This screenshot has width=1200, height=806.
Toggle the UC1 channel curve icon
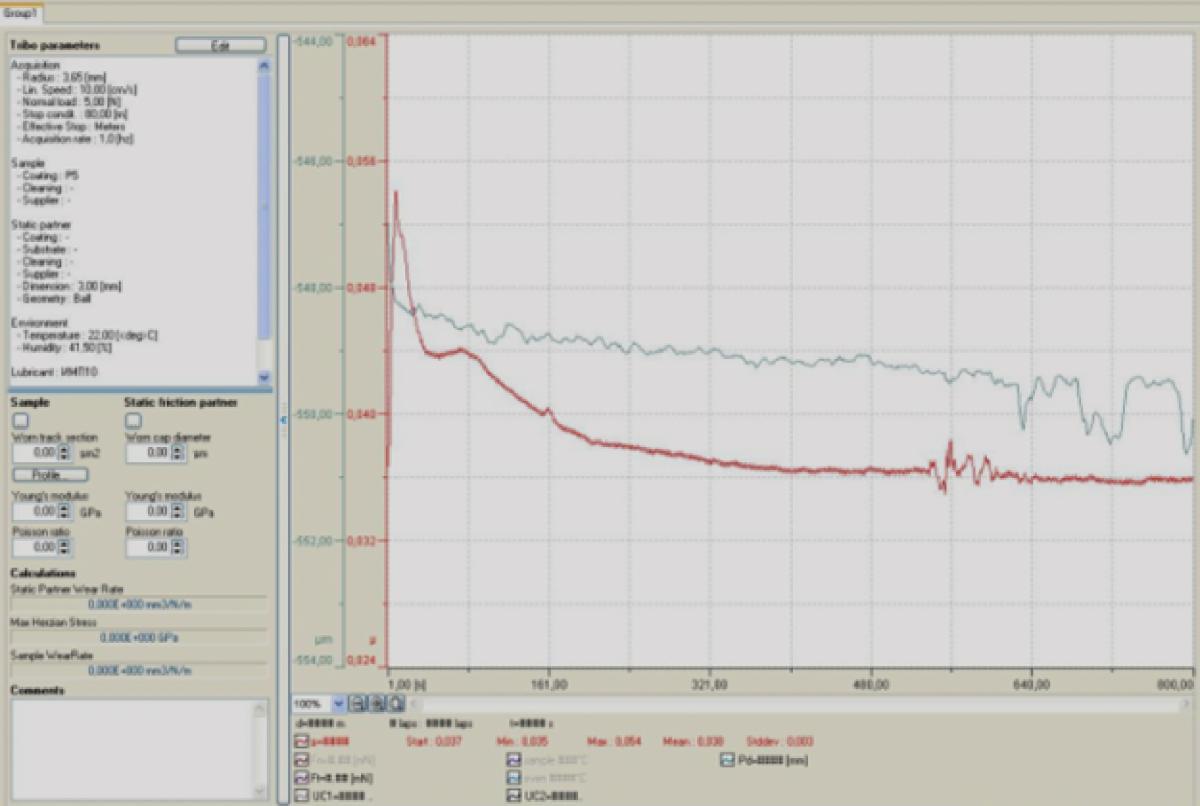pyautogui.click(x=302, y=796)
